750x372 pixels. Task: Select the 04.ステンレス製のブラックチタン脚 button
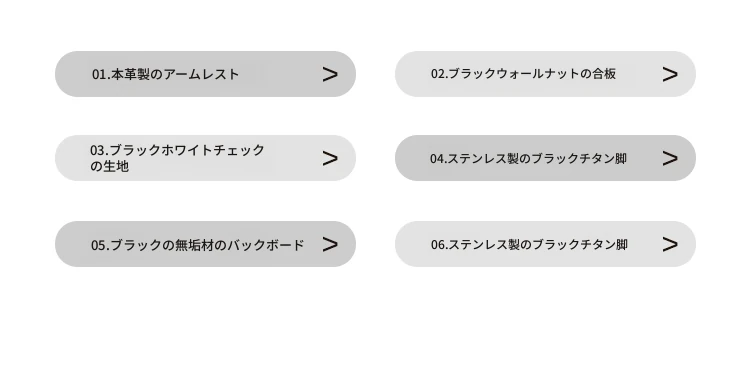pos(545,158)
